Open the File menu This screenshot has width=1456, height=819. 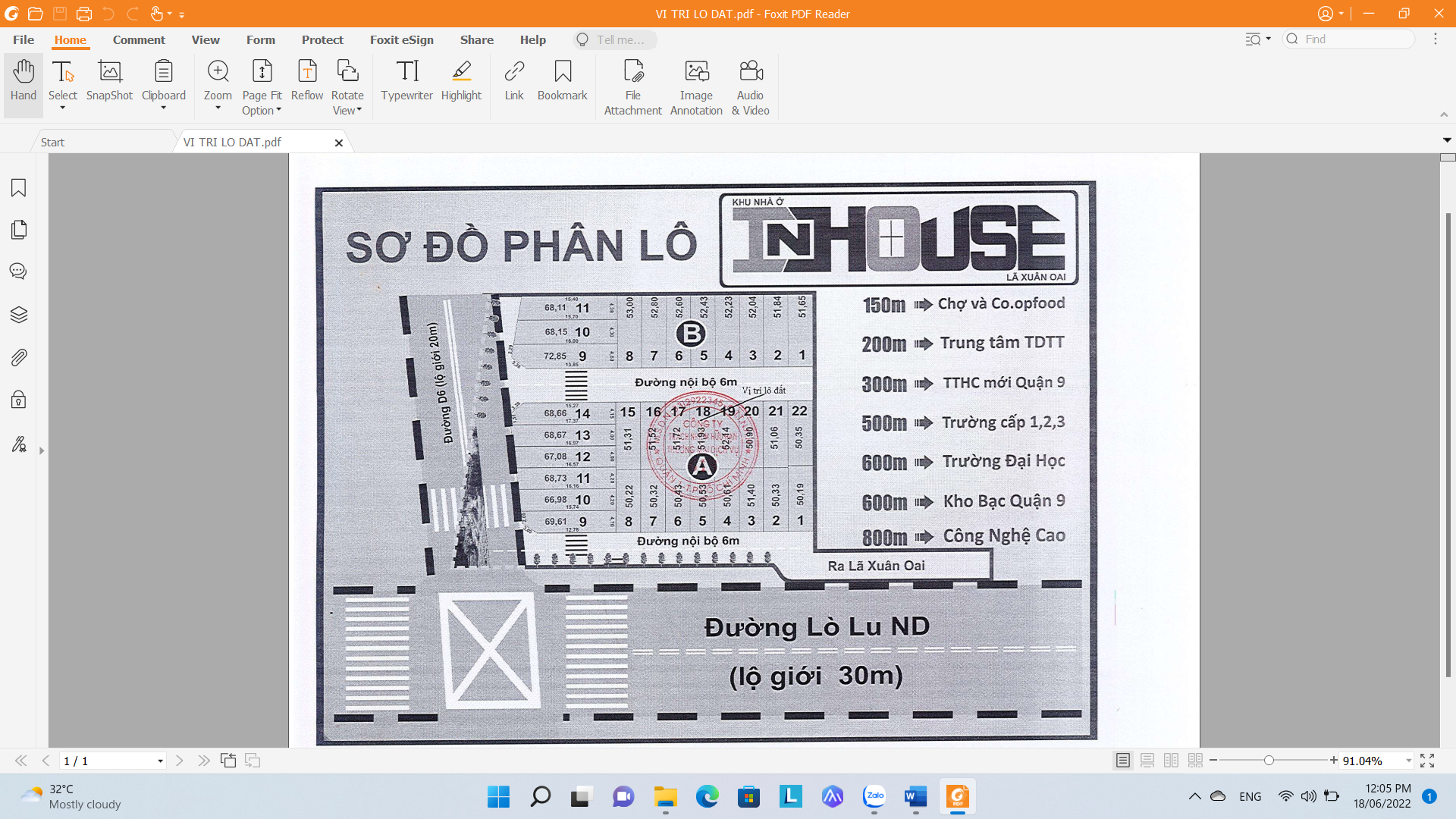pyautogui.click(x=24, y=39)
